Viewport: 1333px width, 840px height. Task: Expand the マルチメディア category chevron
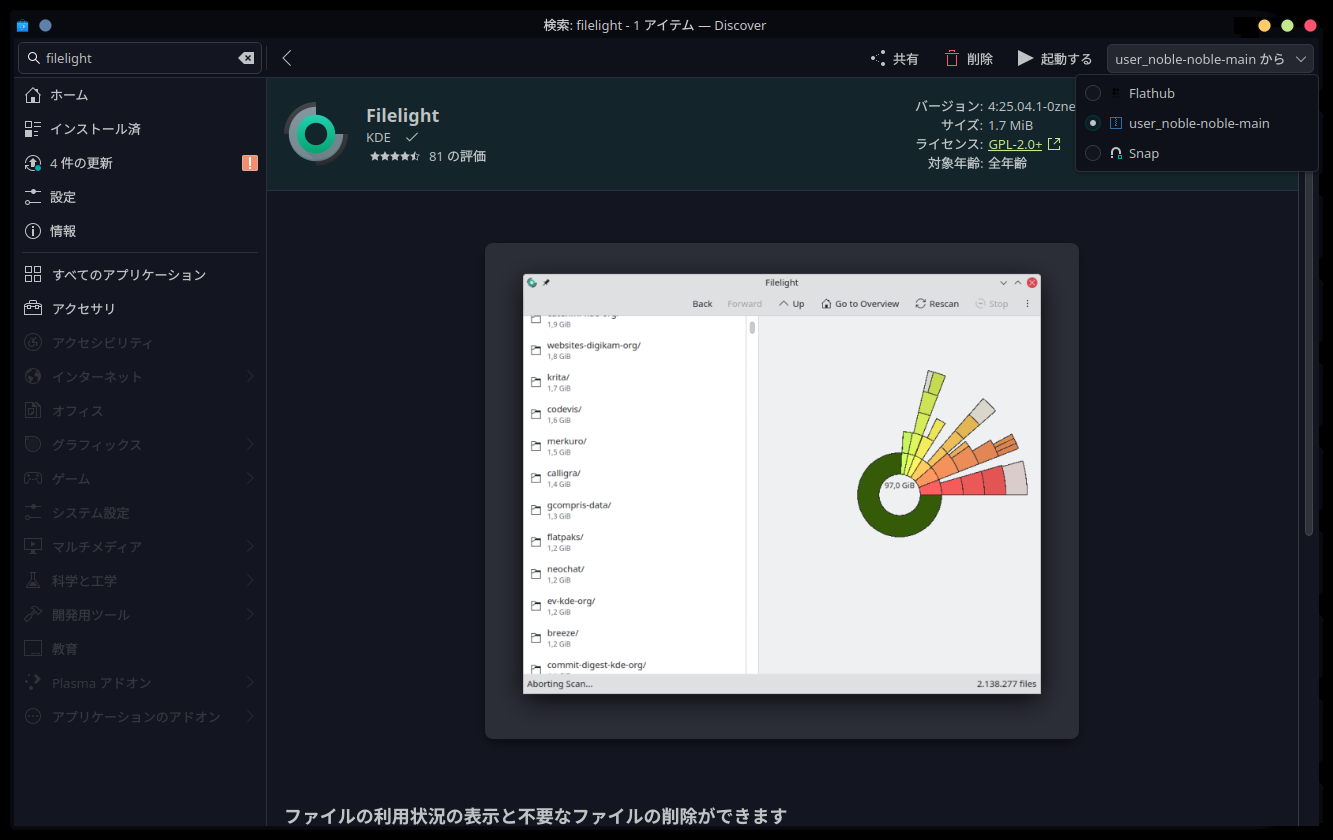(x=250, y=546)
